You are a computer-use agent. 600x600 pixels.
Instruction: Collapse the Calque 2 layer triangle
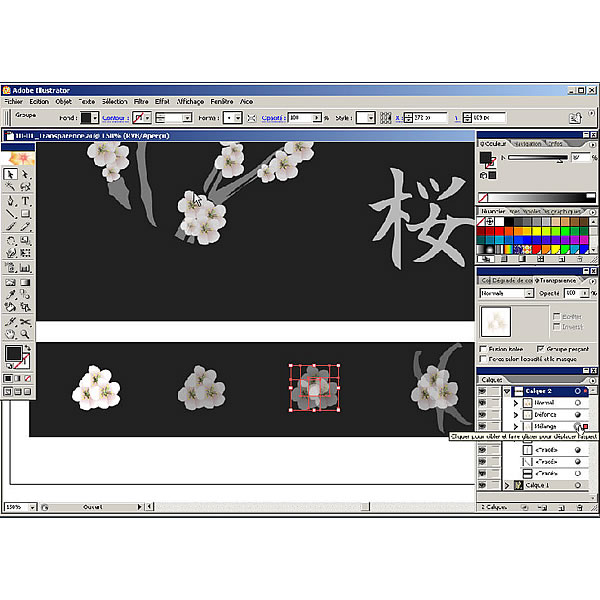[507, 391]
